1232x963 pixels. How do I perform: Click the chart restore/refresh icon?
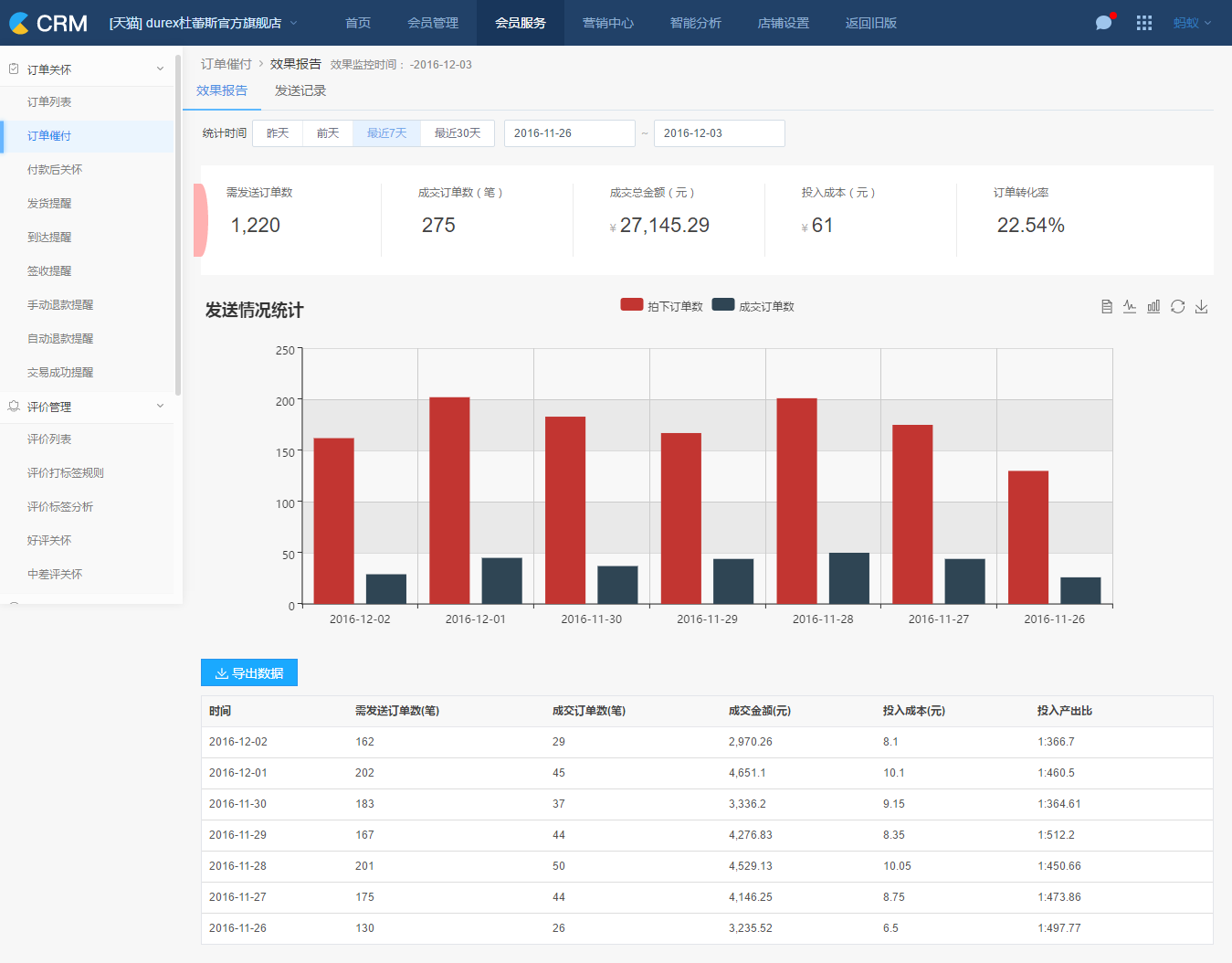click(1177, 307)
